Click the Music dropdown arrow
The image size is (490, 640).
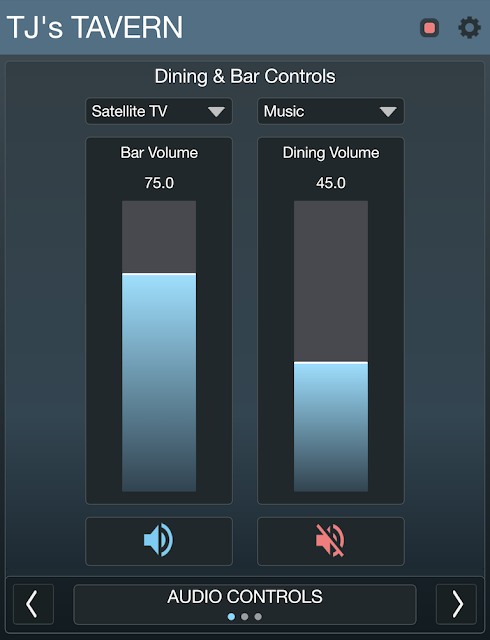(x=388, y=111)
